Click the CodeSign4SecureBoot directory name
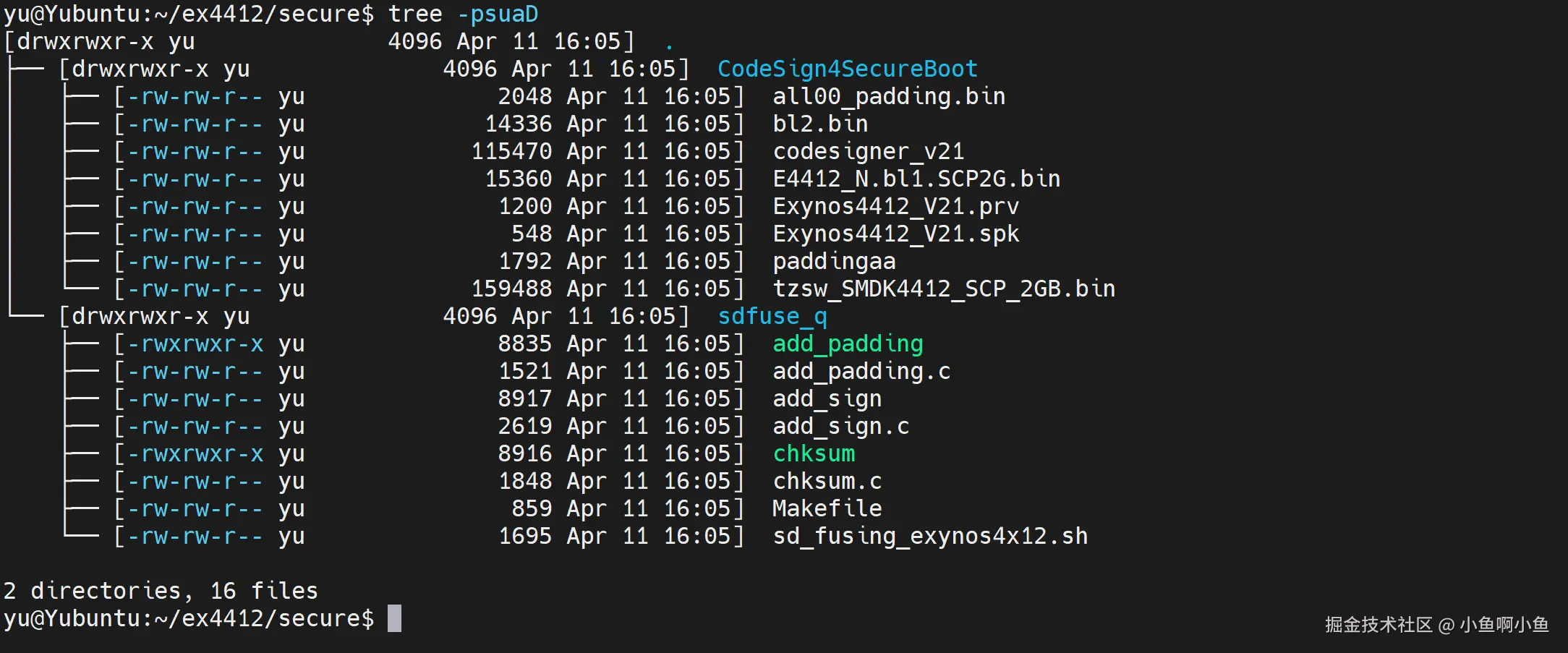This screenshot has height=653, width=1568. tap(847, 69)
